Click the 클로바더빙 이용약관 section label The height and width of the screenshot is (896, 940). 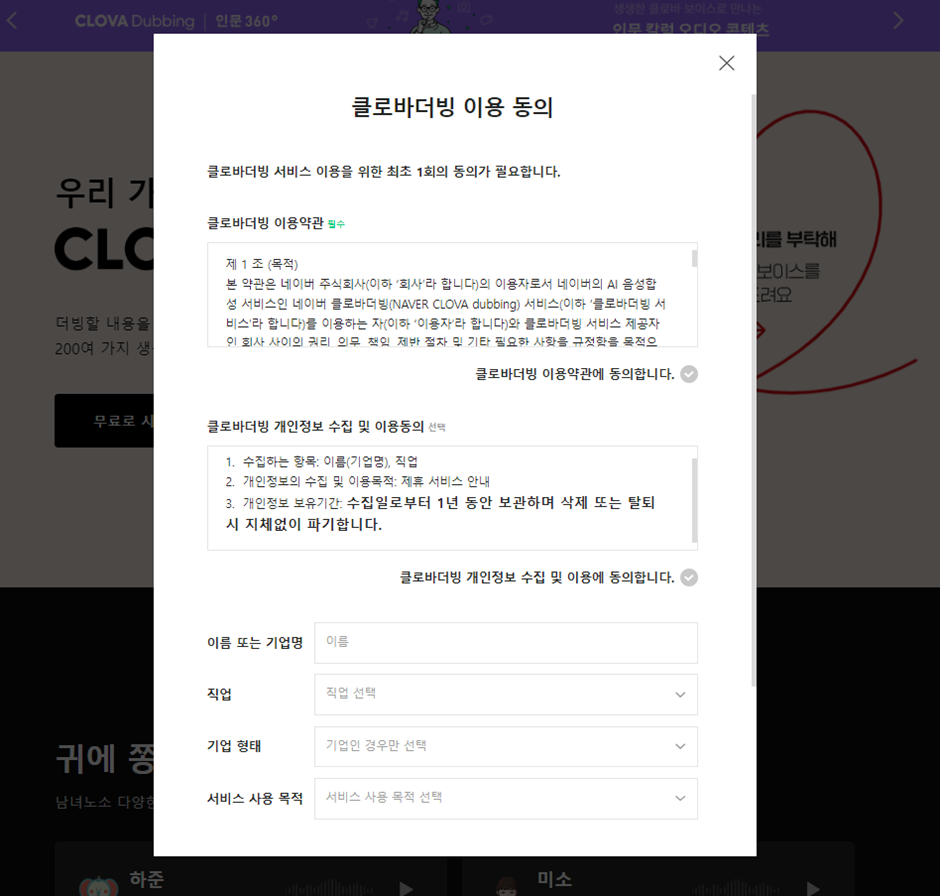[x=265, y=223]
